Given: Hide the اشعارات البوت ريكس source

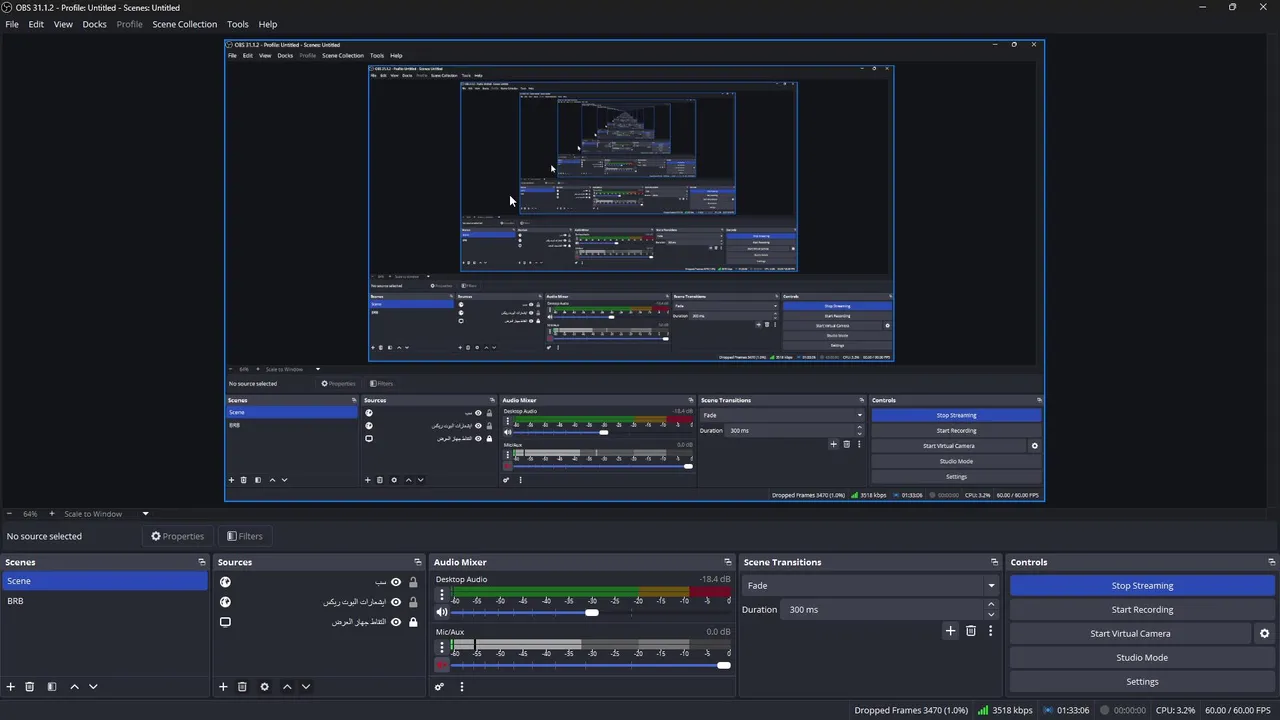Looking at the screenshot, I should [396, 602].
